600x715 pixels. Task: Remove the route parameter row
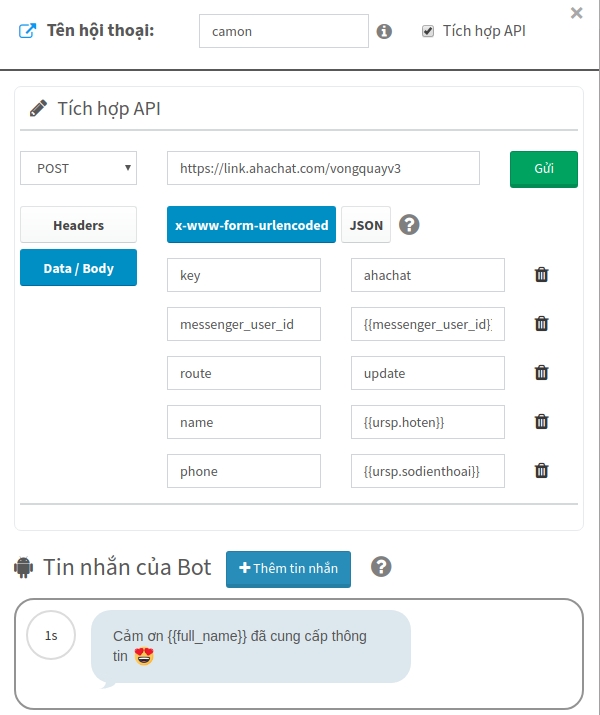click(541, 373)
